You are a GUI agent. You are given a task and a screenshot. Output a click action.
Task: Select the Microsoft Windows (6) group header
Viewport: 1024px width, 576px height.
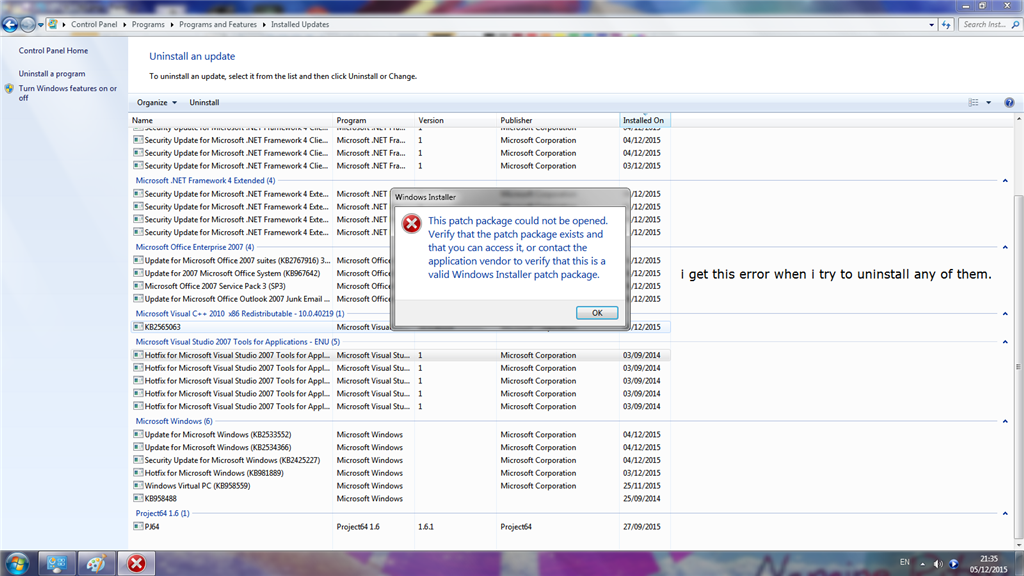coord(174,422)
